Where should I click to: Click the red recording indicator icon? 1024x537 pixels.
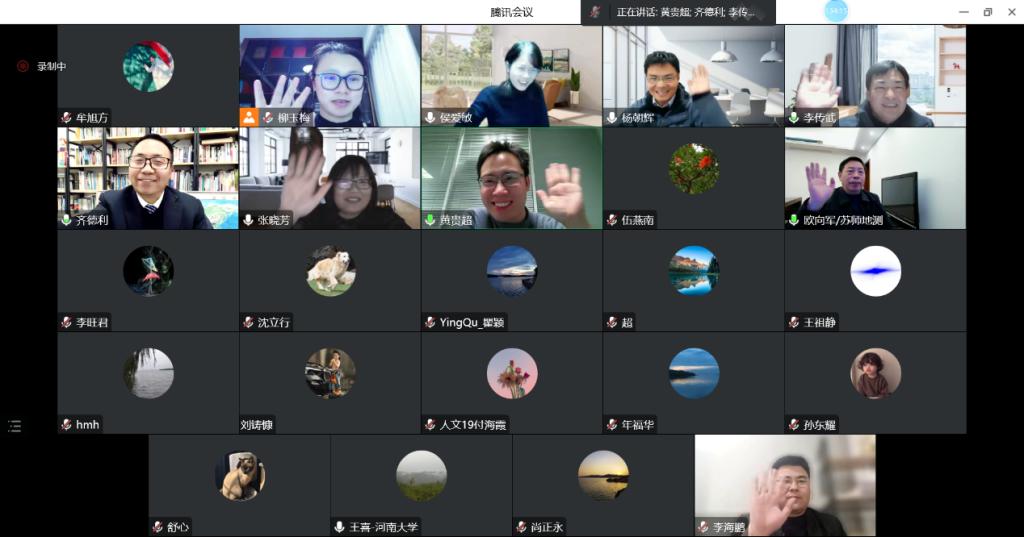click(x=23, y=66)
